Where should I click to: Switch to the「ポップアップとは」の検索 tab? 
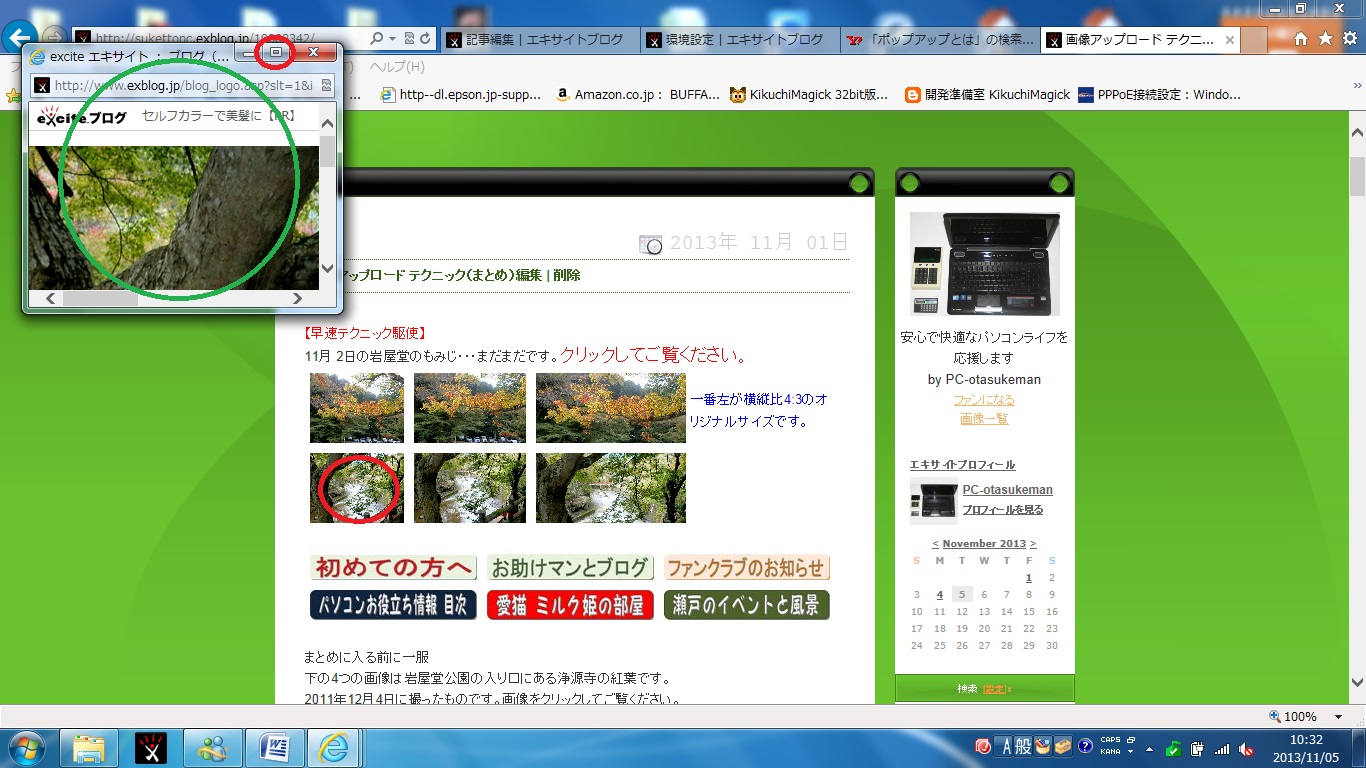[938, 40]
